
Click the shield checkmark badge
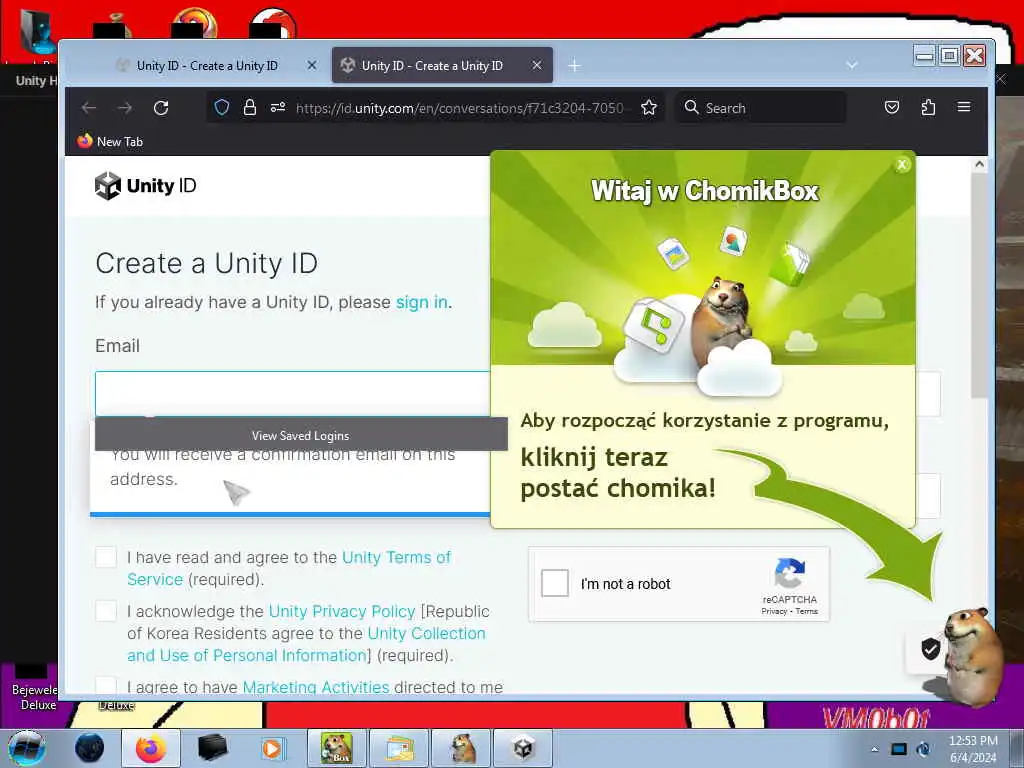(930, 649)
